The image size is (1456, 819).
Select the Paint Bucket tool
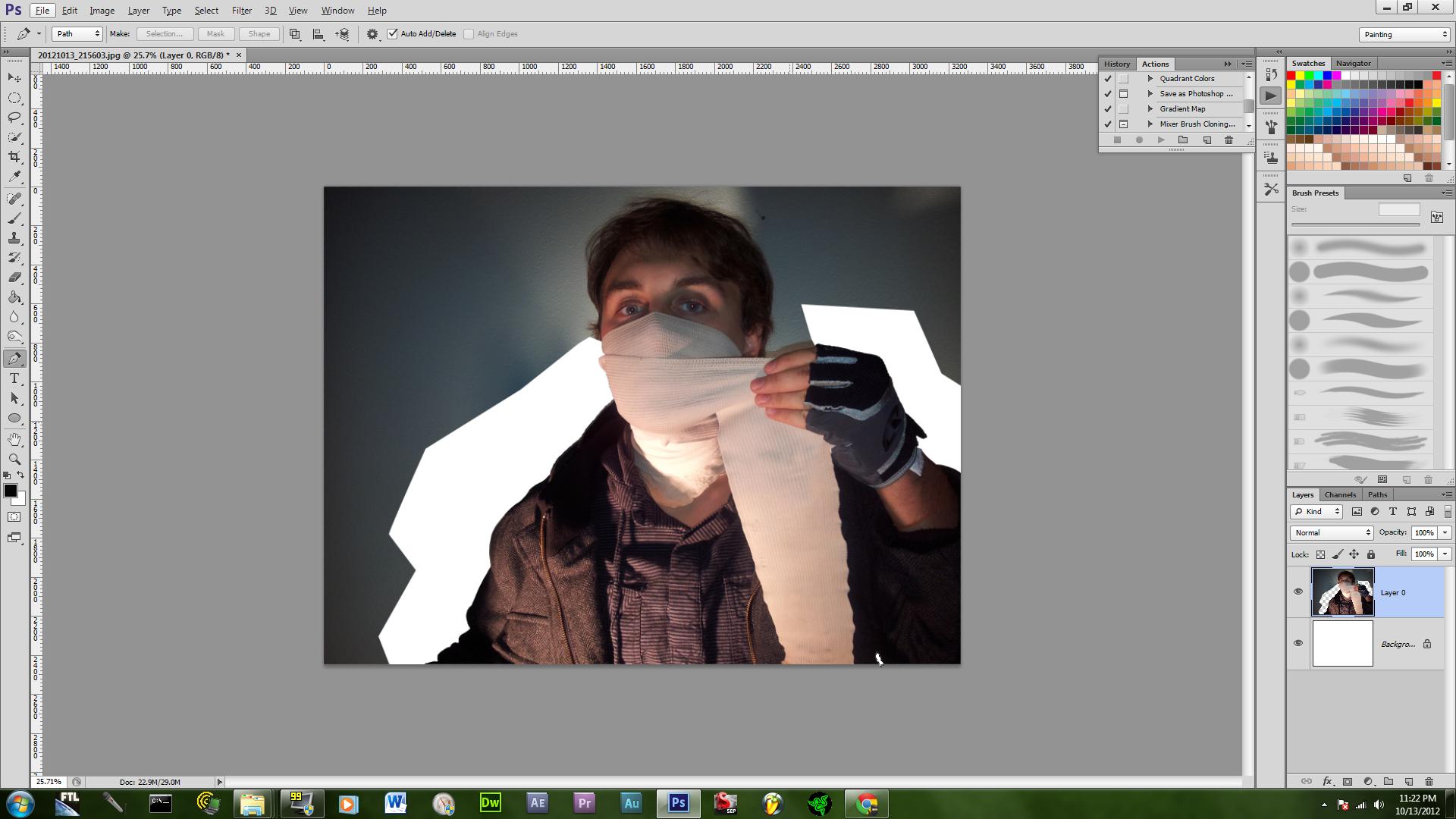coord(14,297)
